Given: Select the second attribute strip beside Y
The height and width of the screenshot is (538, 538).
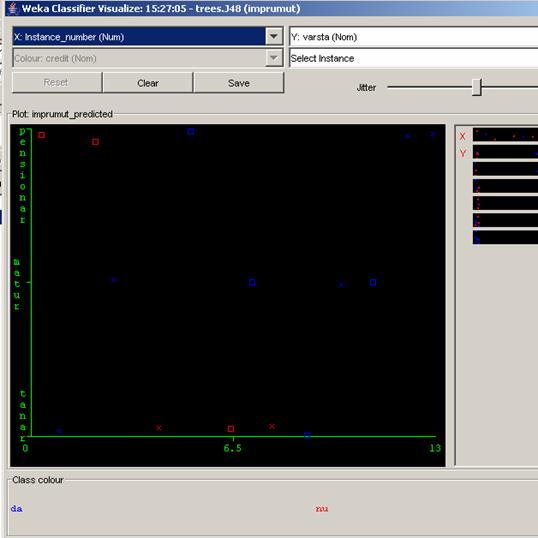Looking at the screenshot, I should click(x=505, y=152).
